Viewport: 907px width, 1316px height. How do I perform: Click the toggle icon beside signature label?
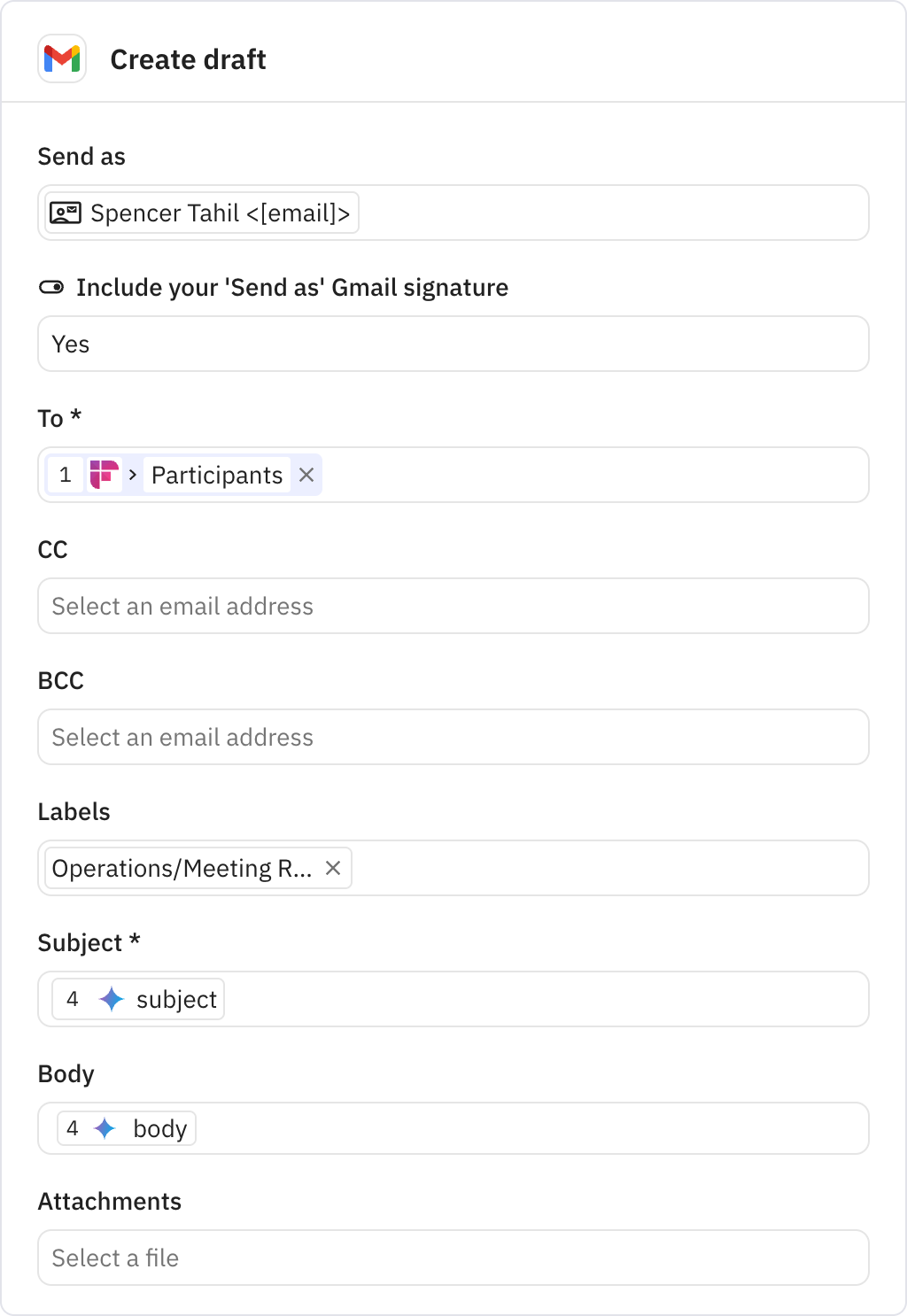[52, 288]
